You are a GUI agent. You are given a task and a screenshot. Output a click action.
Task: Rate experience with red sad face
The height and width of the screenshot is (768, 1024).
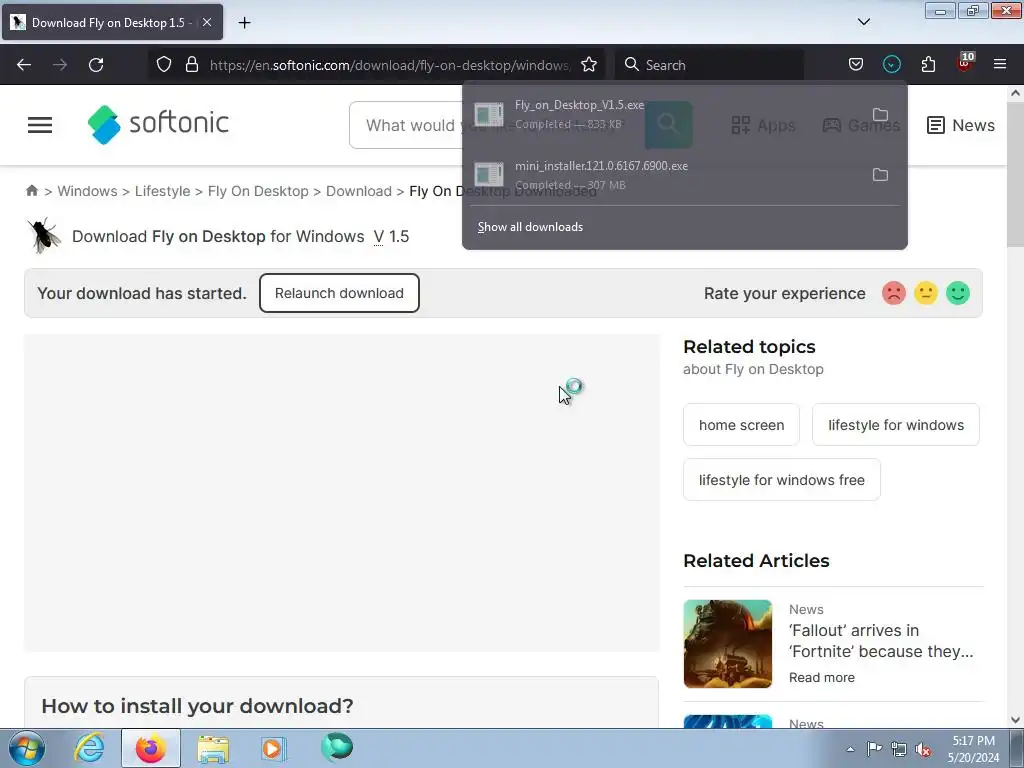893,293
